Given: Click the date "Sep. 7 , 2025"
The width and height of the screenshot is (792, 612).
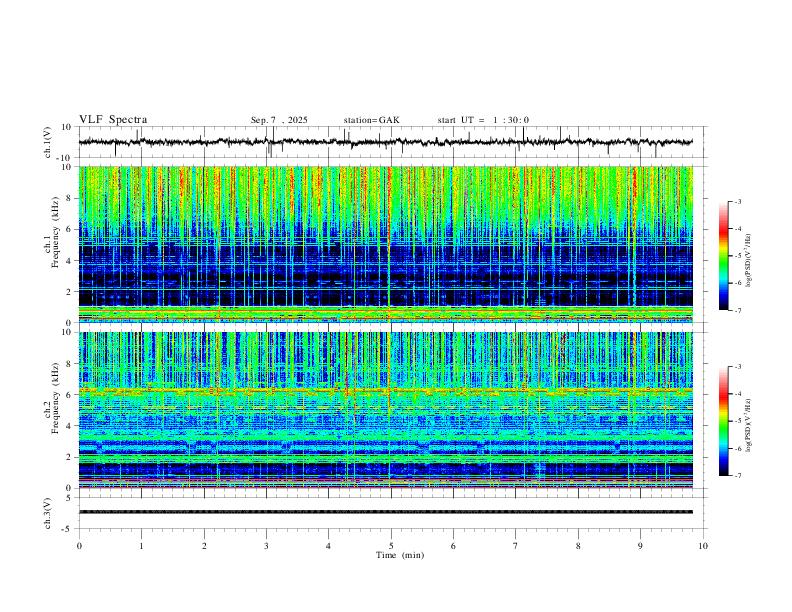Looking at the screenshot, I should click(279, 120).
